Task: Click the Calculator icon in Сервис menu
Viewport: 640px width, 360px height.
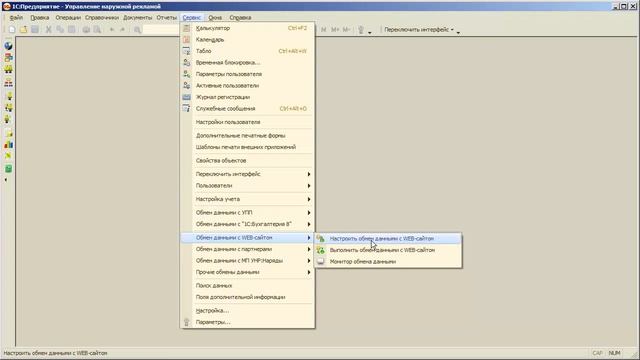Action: click(187, 28)
